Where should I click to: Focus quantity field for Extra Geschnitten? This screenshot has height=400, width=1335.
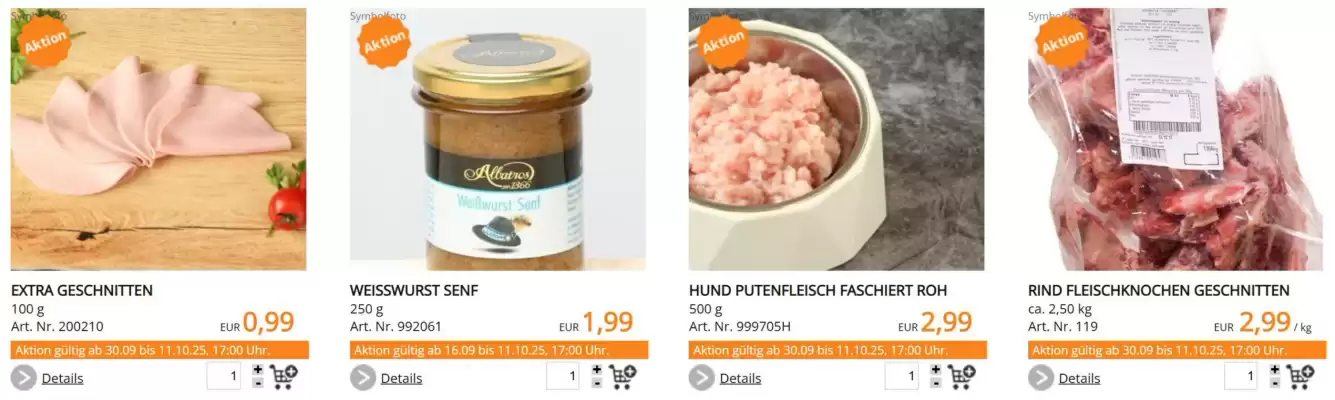coord(224,377)
